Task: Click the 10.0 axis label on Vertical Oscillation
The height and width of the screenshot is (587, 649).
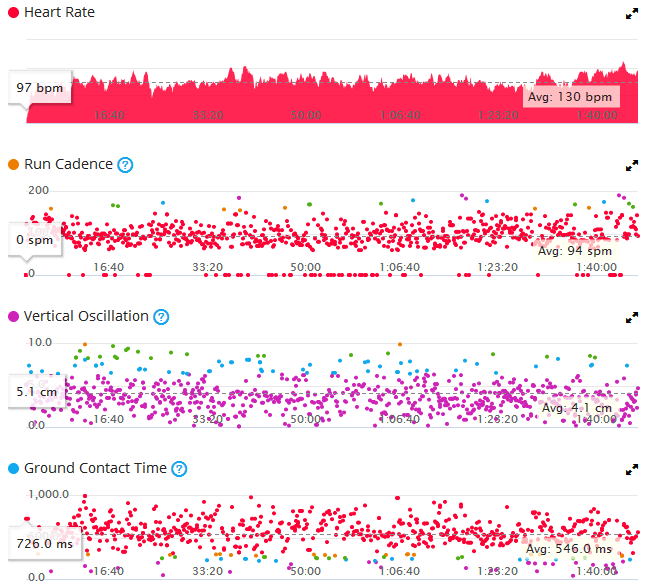Action: click(x=40, y=342)
